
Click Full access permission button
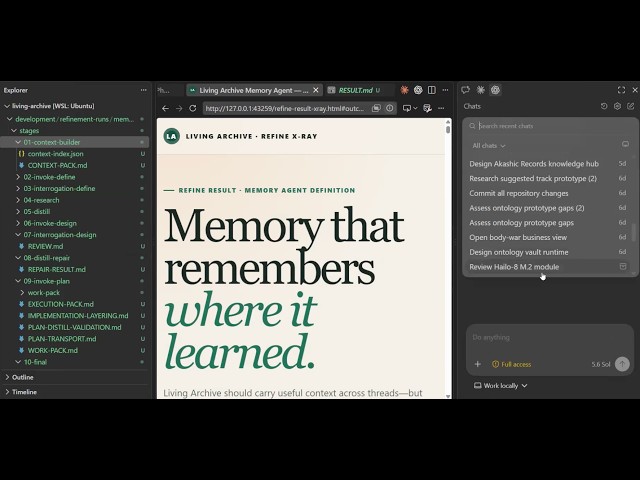point(512,364)
